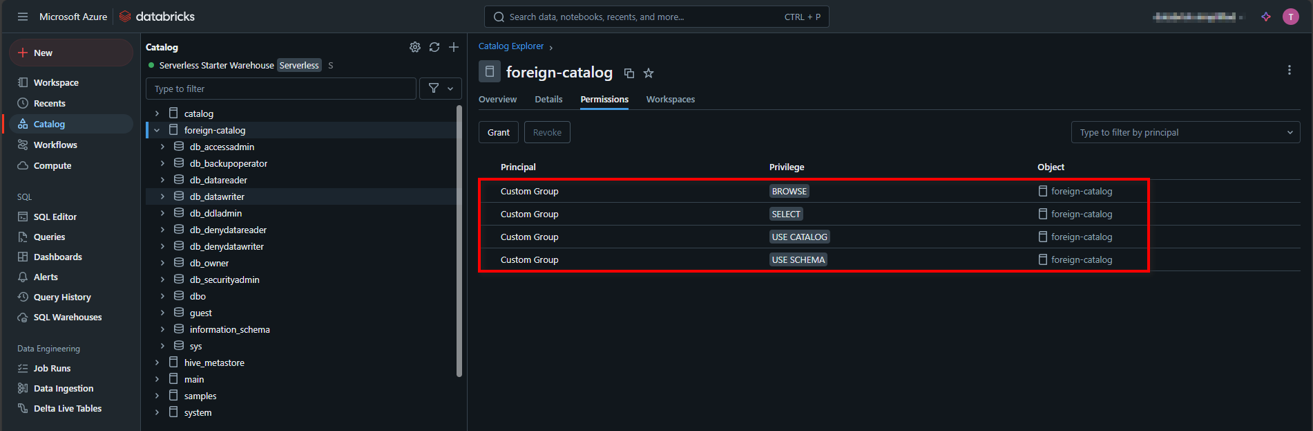This screenshot has height=431, width=1313.
Task: Open Compute in the sidebar
Action: (69, 166)
